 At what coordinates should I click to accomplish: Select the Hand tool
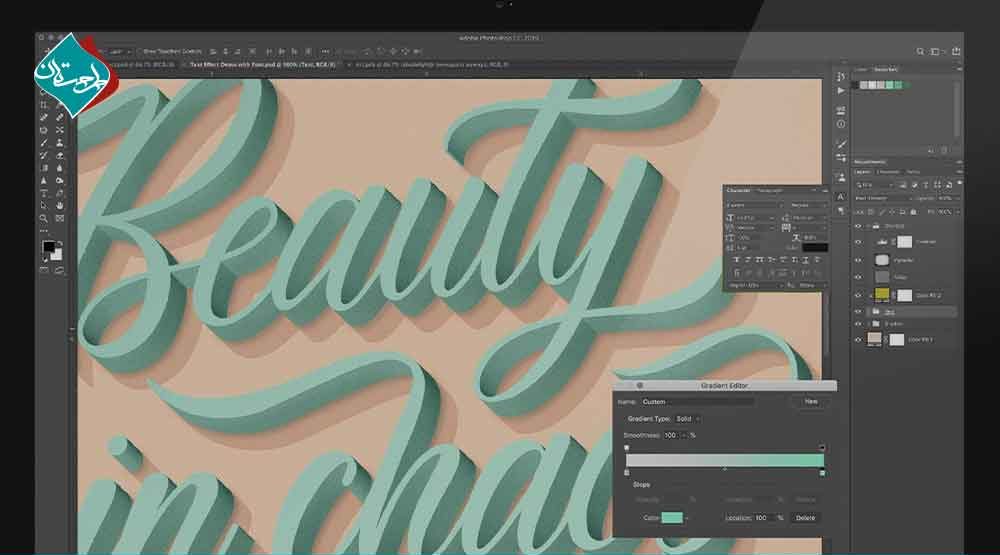59,205
